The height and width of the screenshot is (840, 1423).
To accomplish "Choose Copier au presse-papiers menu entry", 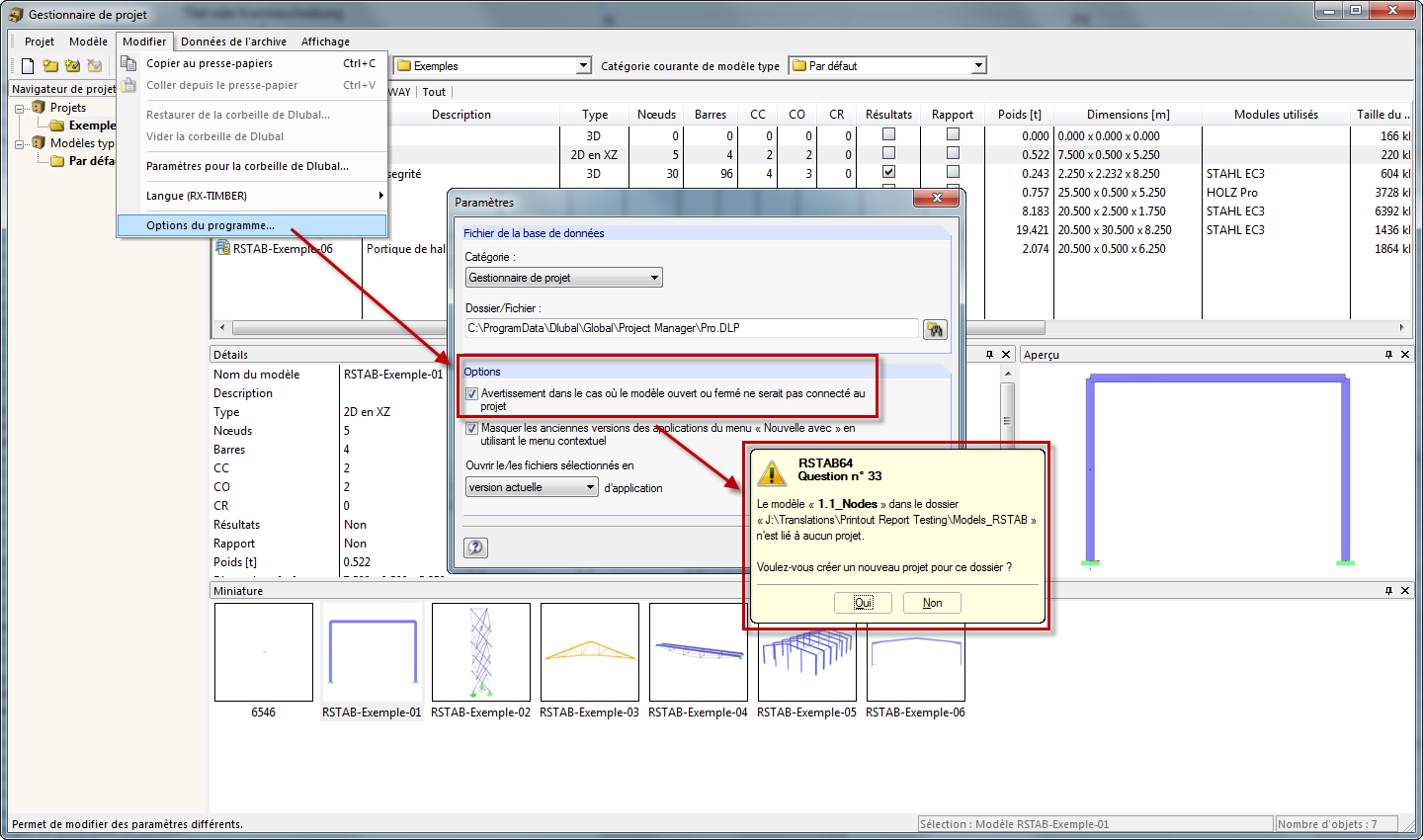I will pos(252,63).
